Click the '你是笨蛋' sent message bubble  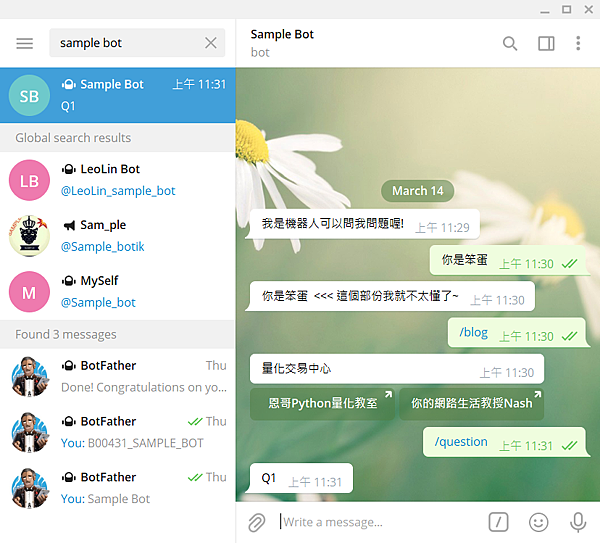(508, 260)
